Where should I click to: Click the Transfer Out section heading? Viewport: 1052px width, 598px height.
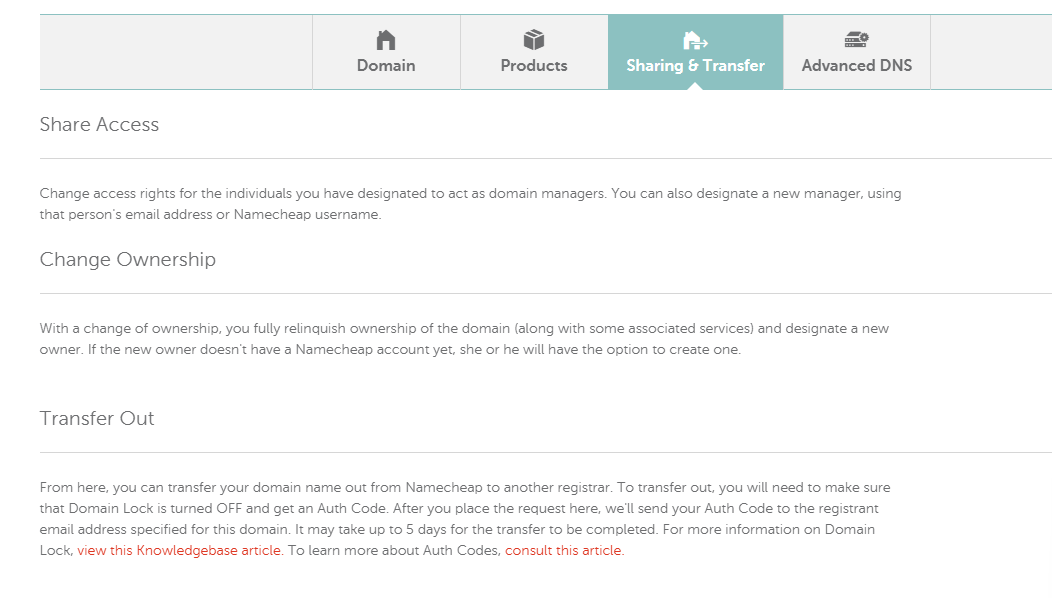pyautogui.click(x=97, y=419)
